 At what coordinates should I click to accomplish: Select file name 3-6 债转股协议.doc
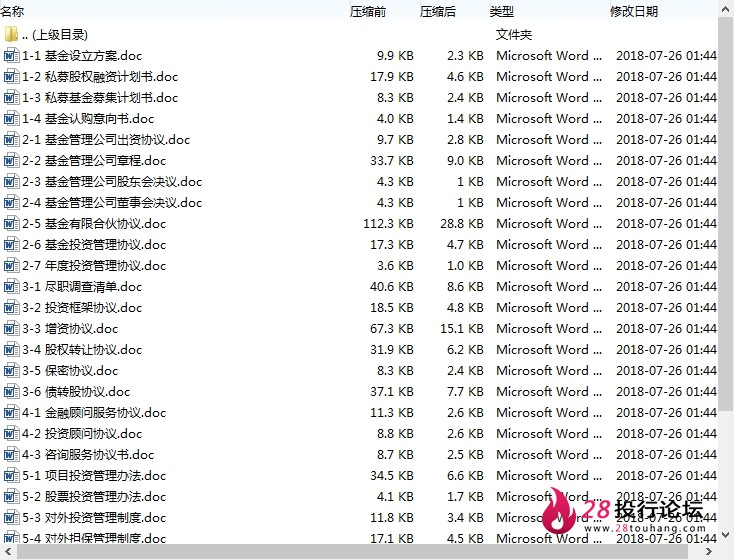pyautogui.click(x=76, y=392)
